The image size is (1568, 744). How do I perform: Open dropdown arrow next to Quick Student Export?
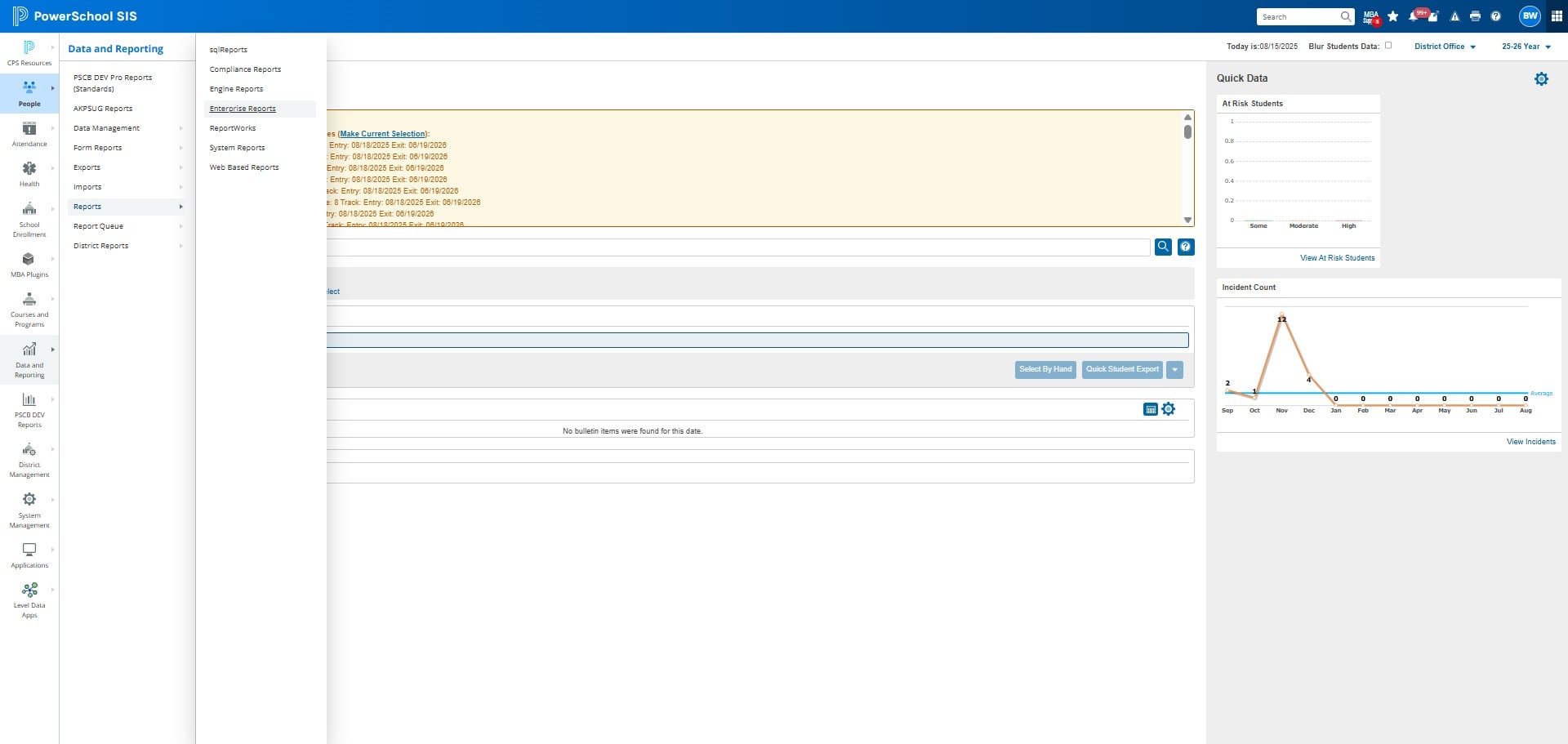click(1174, 370)
